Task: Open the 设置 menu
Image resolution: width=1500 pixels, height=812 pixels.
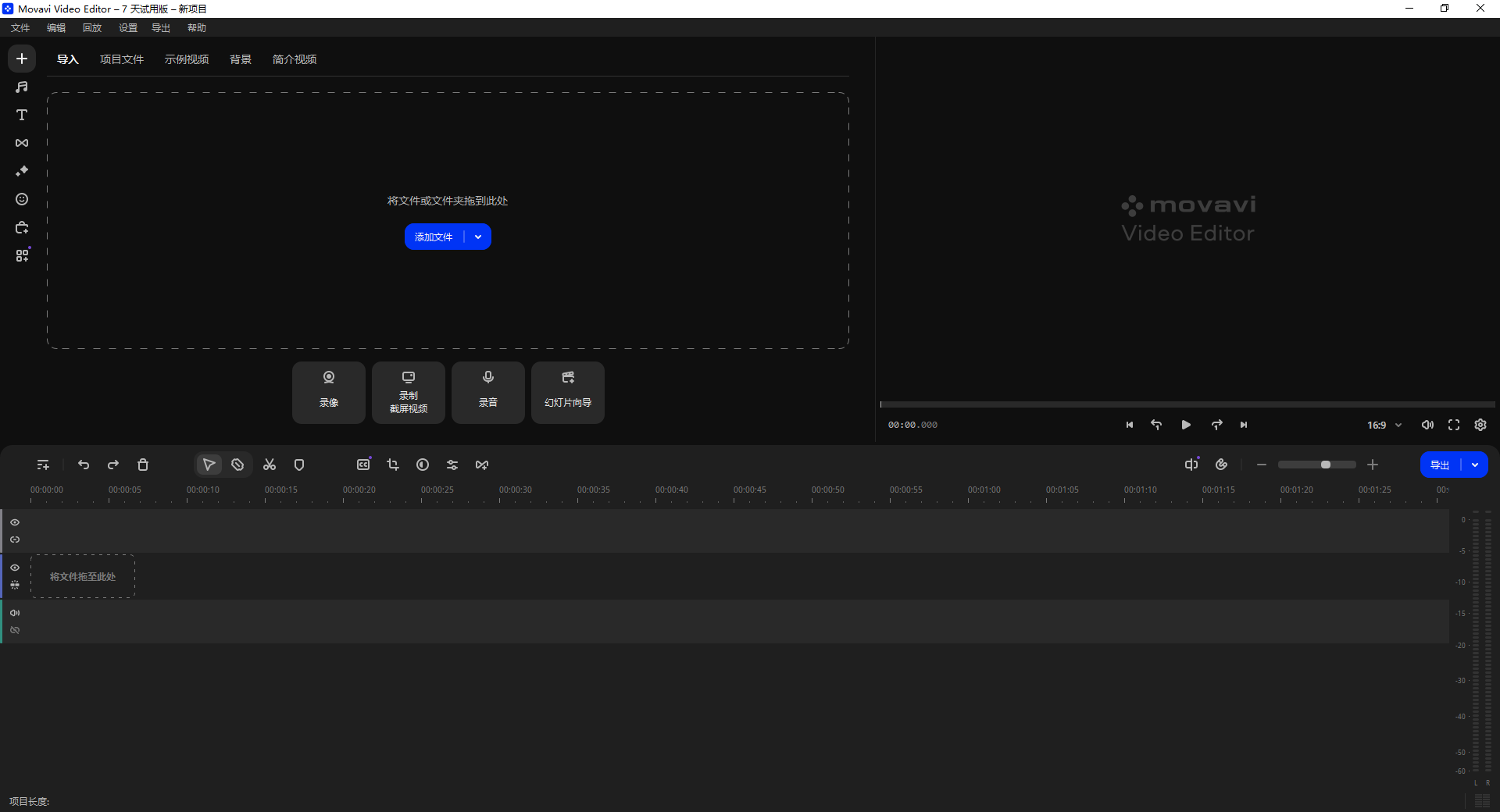Action: pos(128,27)
